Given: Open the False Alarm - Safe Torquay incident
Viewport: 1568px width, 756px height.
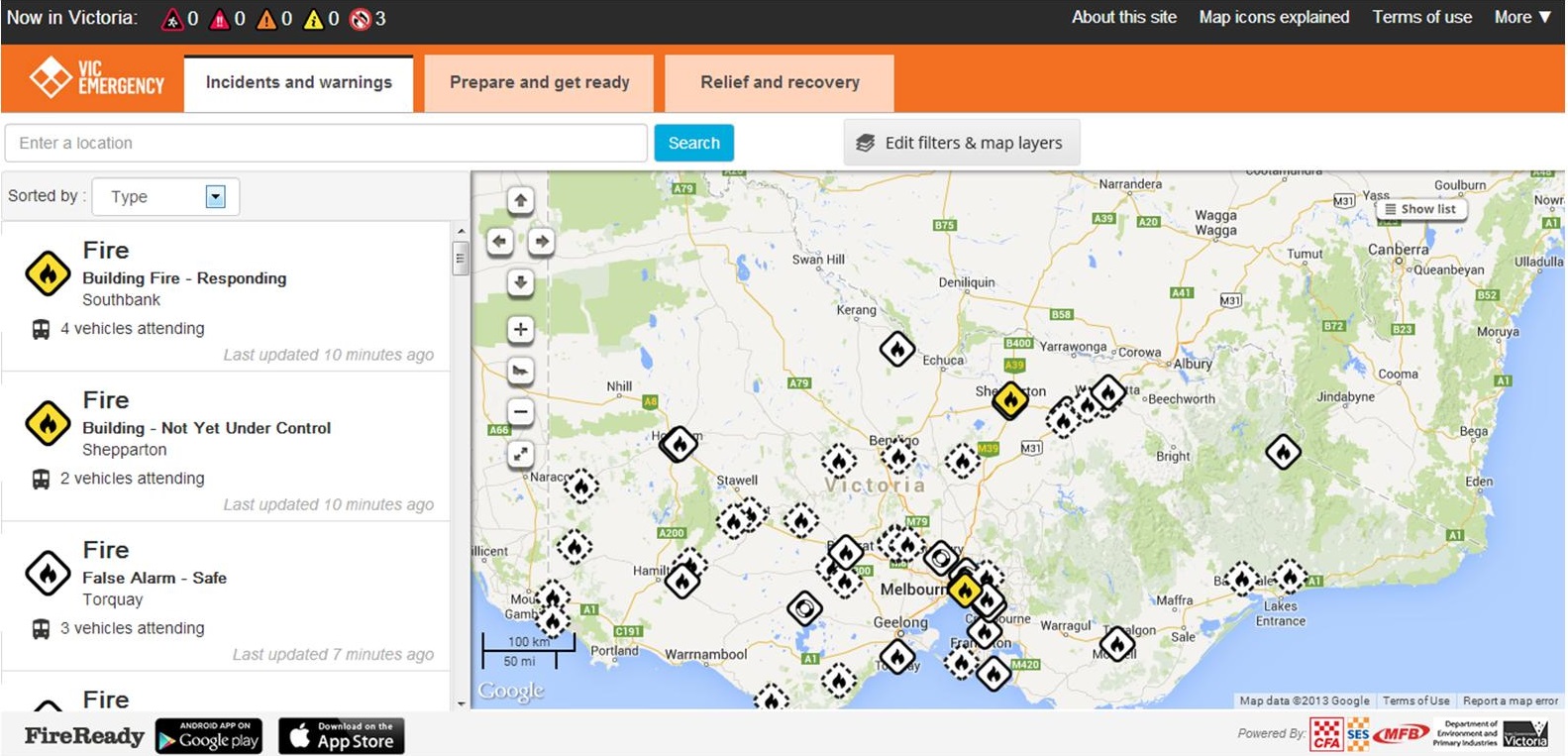Looking at the screenshot, I should pos(226,596).
